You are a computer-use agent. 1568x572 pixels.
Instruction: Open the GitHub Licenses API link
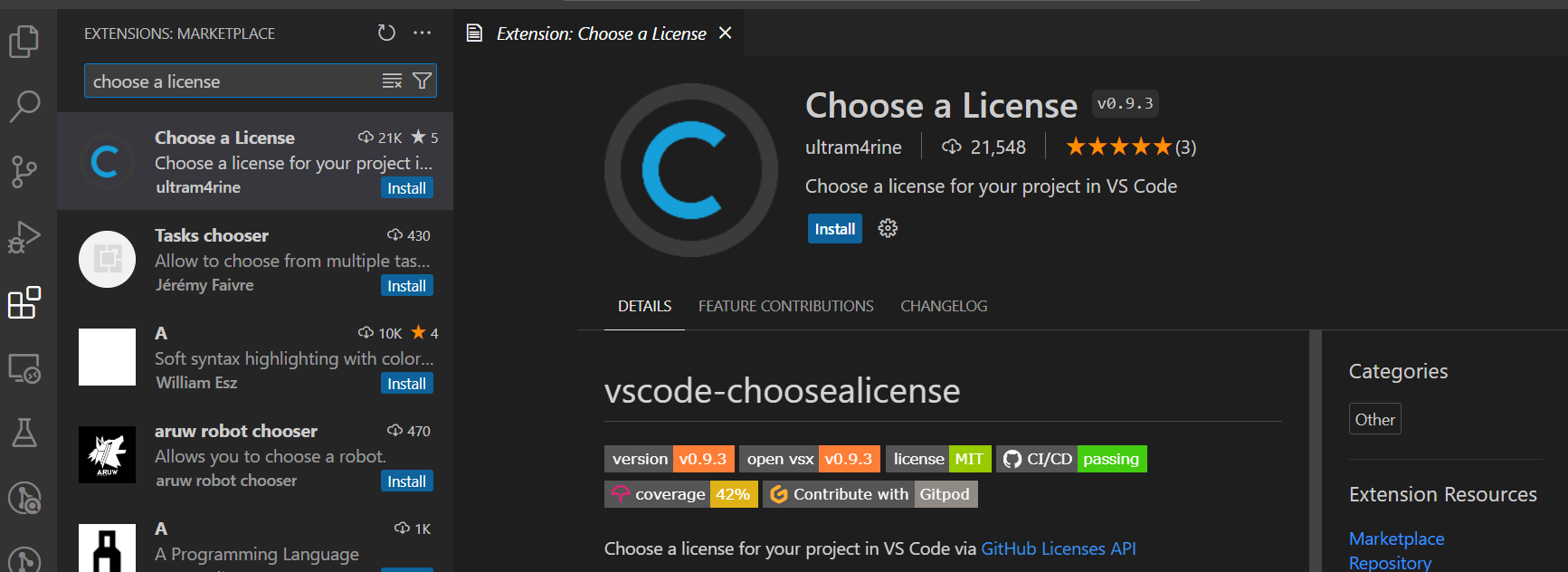1058,548
